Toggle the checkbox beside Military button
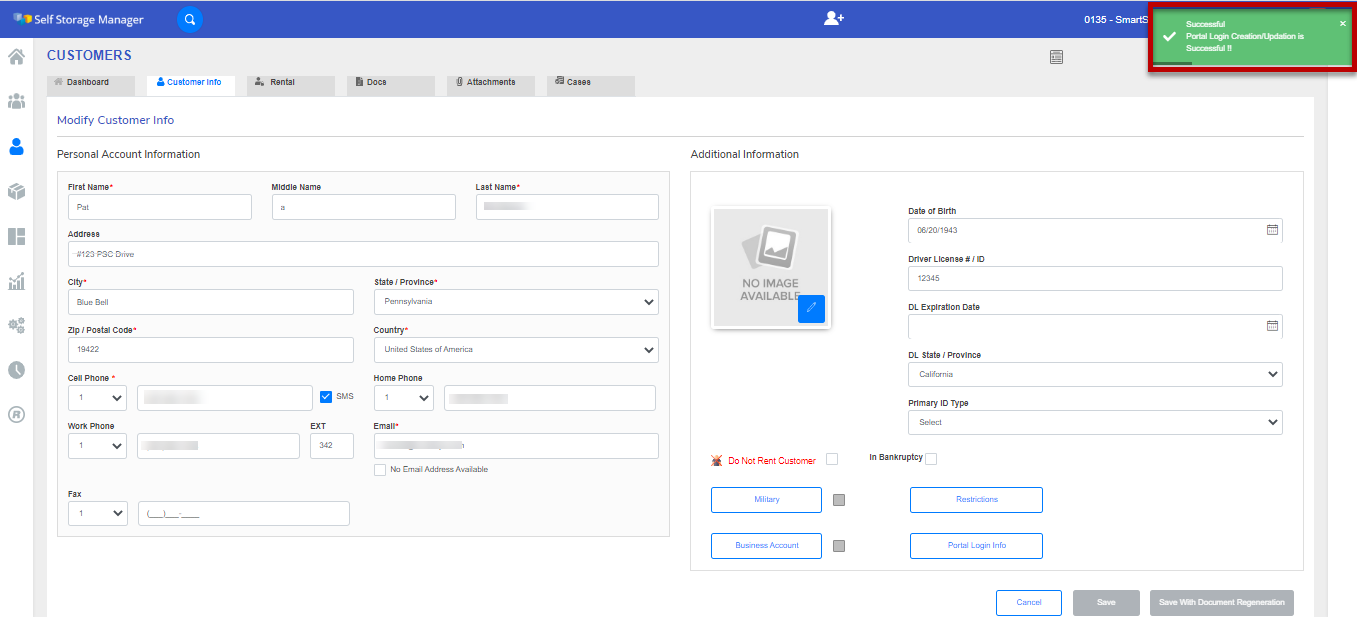The height and width of the screenshot is (617, 1357). pyautogui.click(x=839, y=500)
